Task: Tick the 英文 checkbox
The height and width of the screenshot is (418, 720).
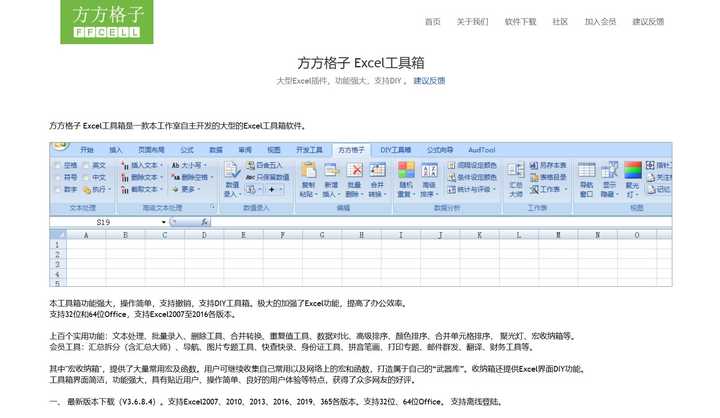Action: click(86, 165)
